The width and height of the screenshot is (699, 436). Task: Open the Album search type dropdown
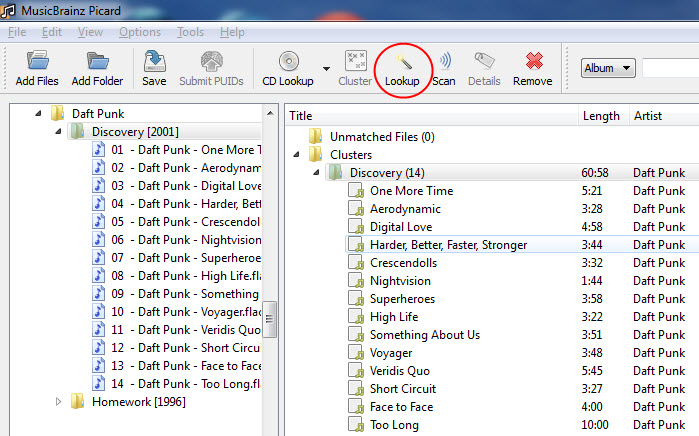point(609,68)
